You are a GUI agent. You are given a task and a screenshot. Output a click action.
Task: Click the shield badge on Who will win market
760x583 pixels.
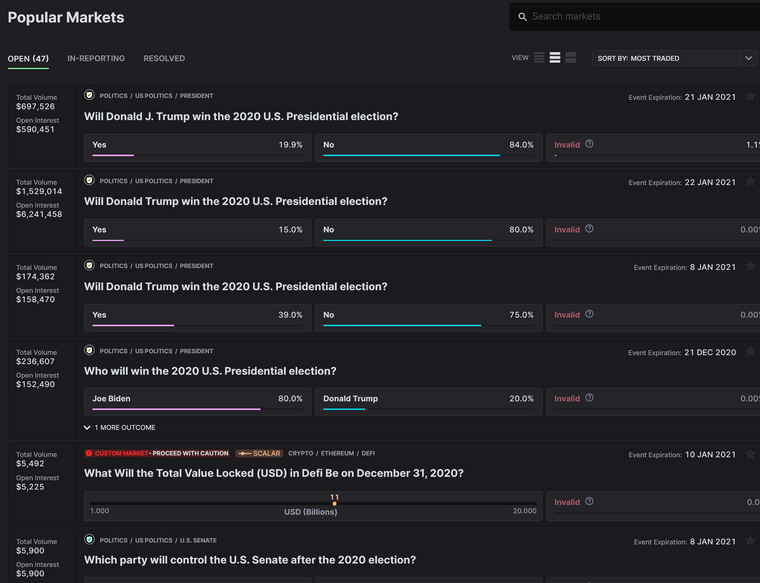[x=89, y=350]
